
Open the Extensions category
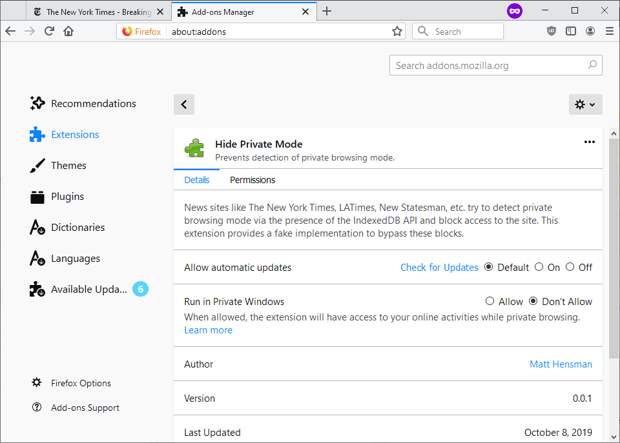64,134
